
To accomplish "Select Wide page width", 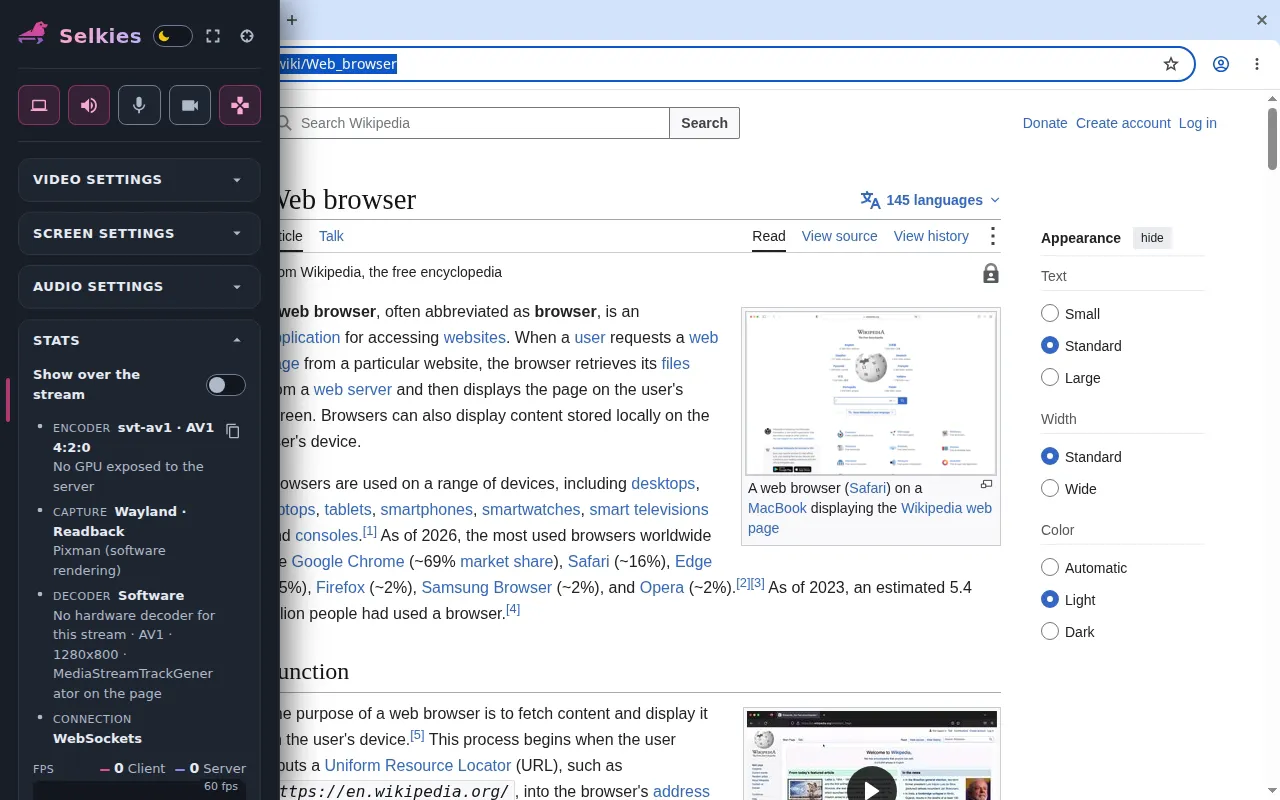I will click(x=1050, y=488).
